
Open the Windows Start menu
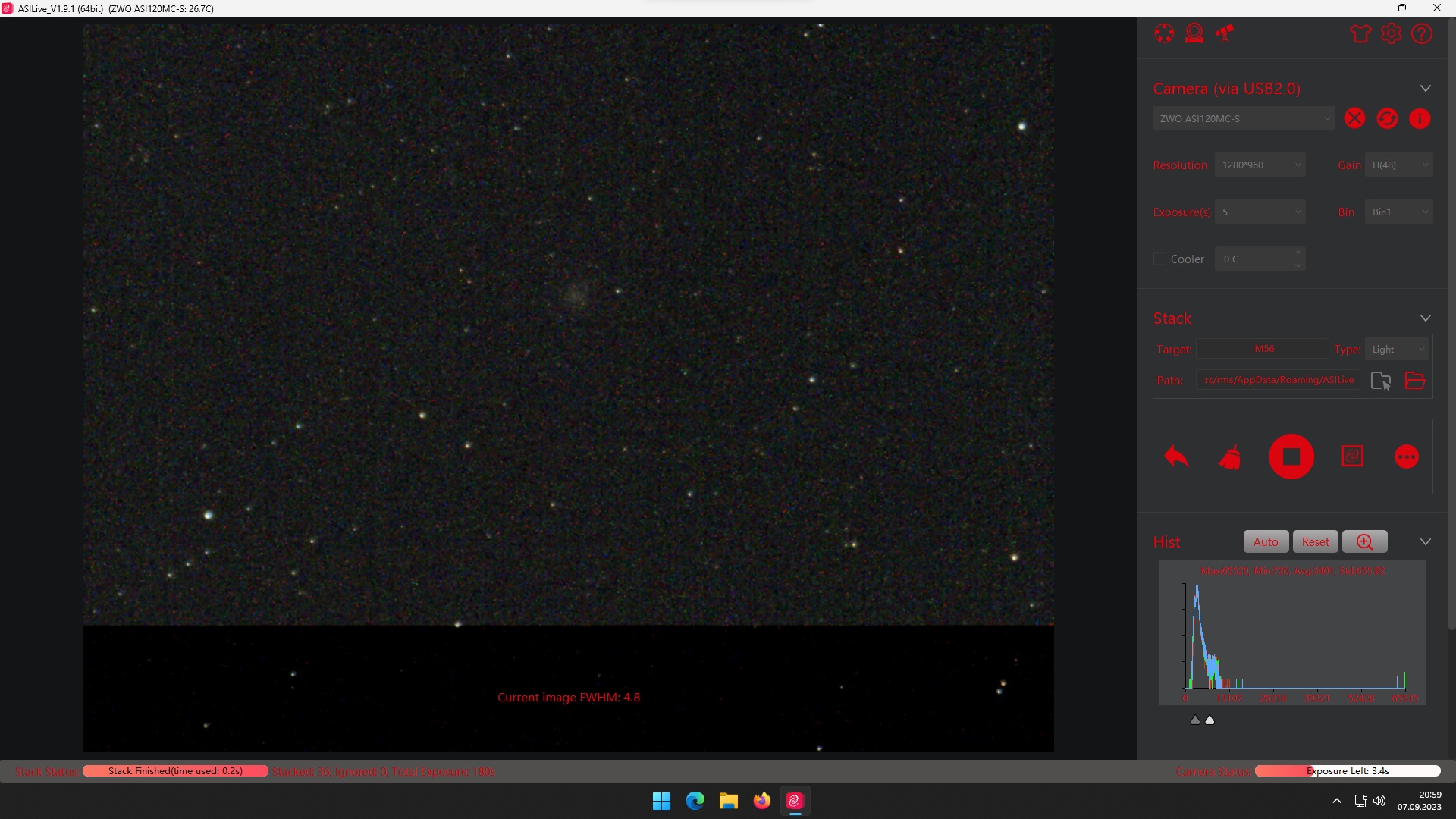pyautogui.click(x=661, y=801)
